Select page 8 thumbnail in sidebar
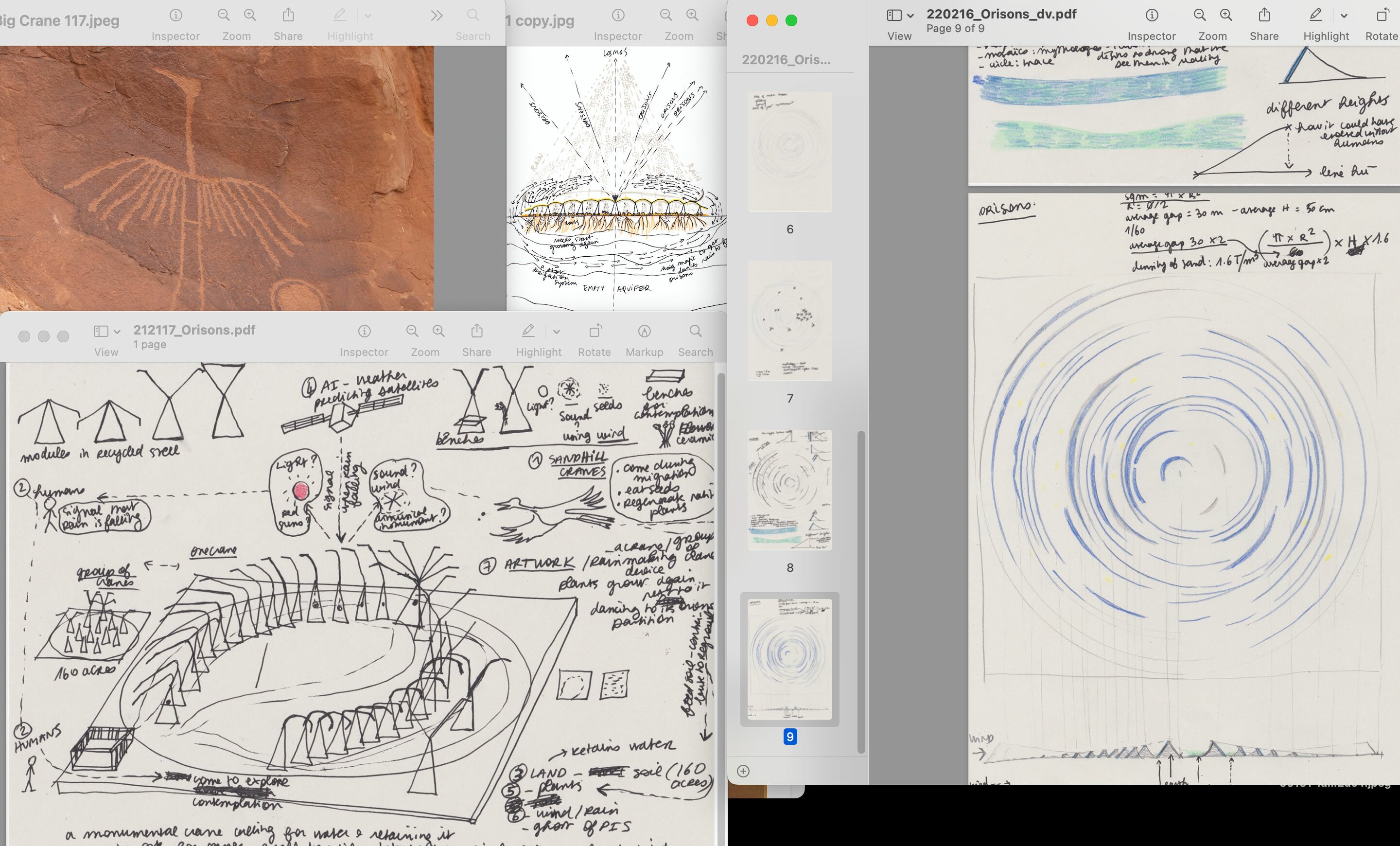Image resolution: width=1400 pixels, height=846 pixels. tap(789, 490)
